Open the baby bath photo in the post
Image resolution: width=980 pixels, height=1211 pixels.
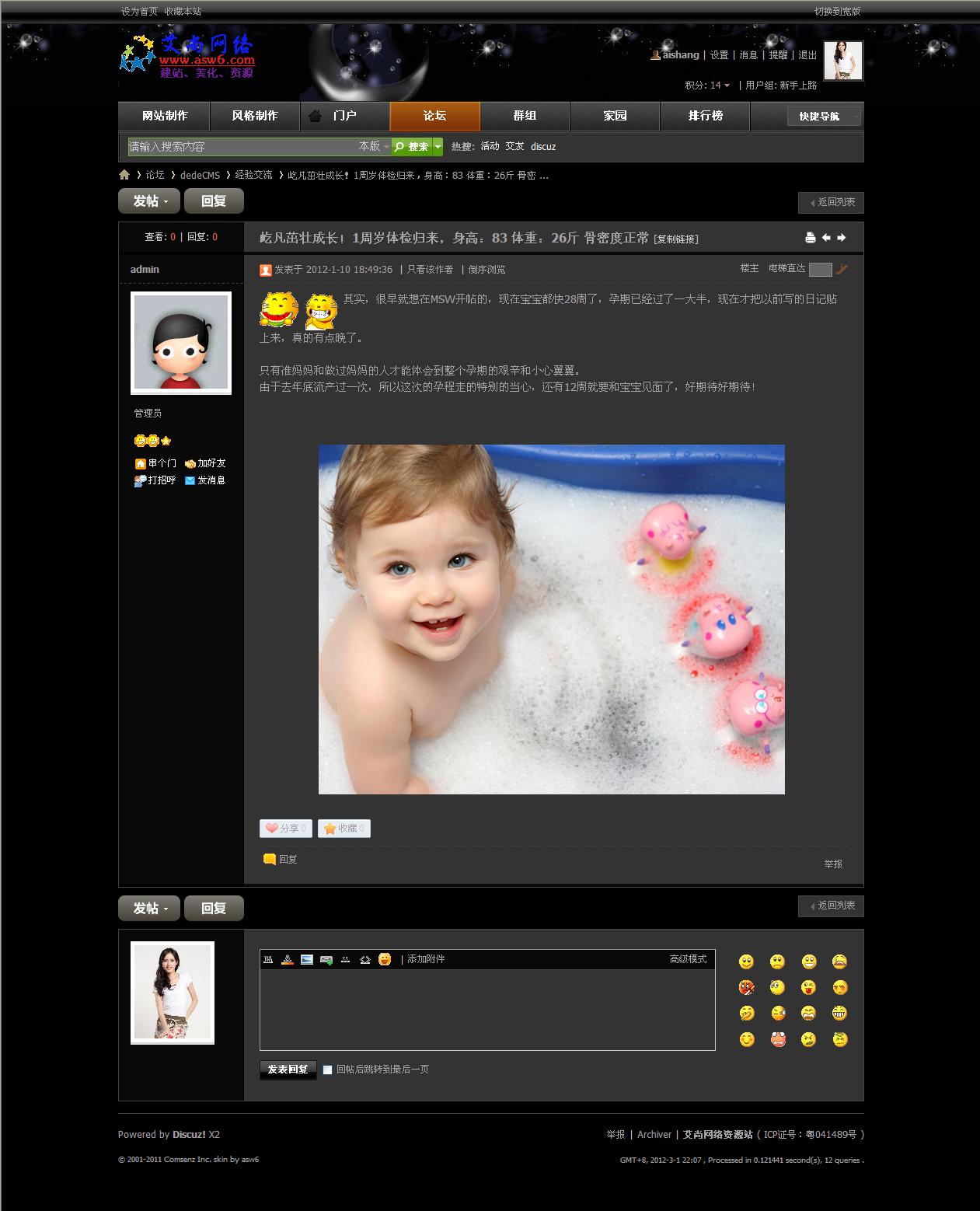coord(552,619)
